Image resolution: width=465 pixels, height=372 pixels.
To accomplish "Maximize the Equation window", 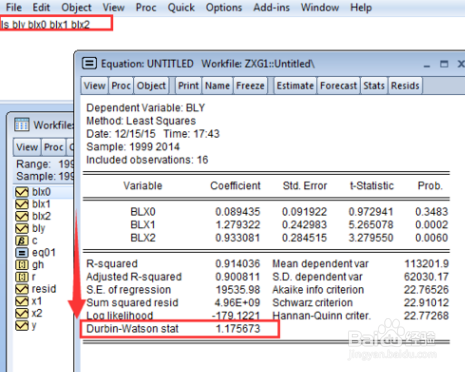I will pyautogui.click(x=444, y=64).
